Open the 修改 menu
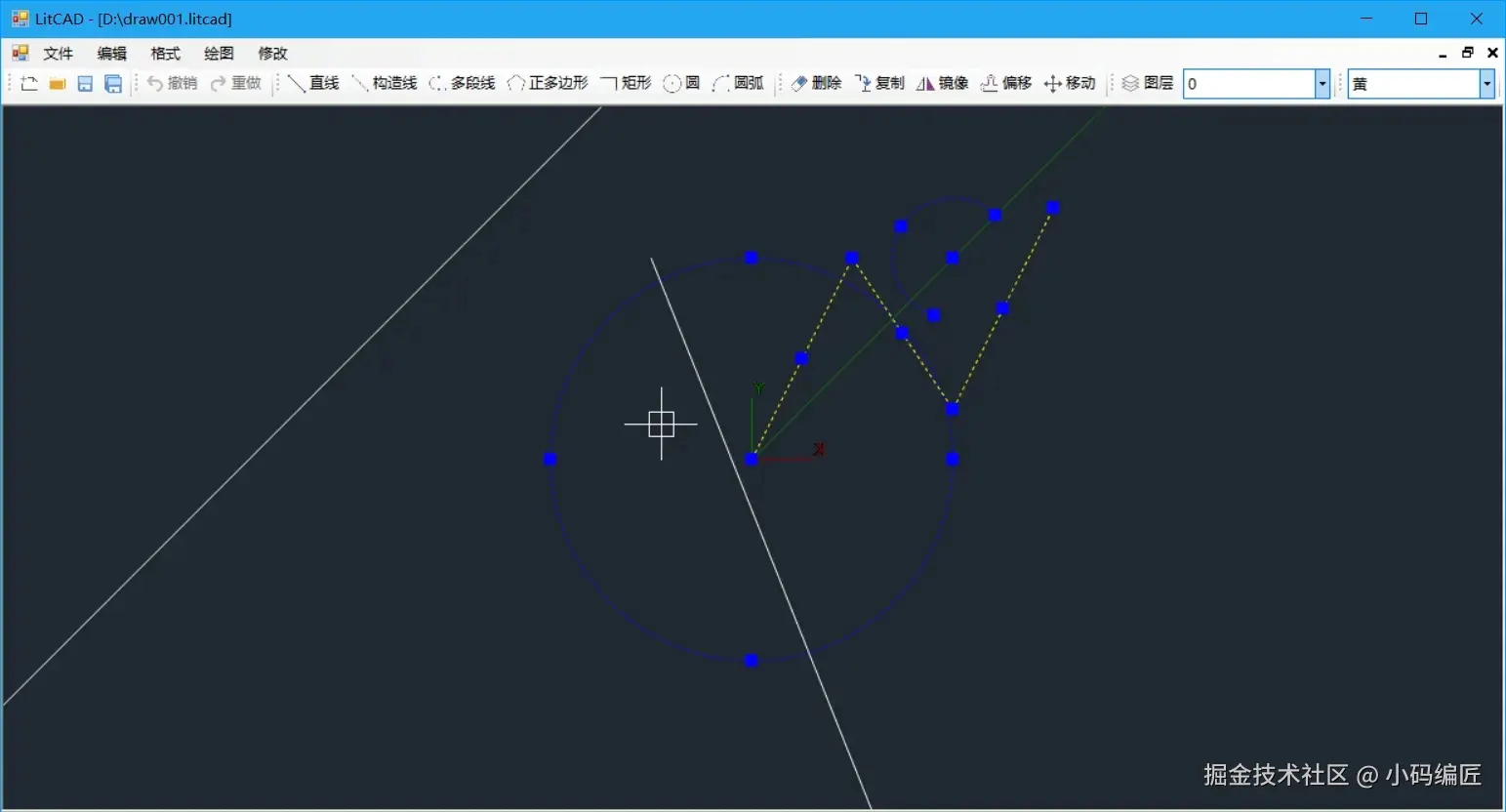Screen dimensions: 1506x812 pyautogui.click(x=272, y=54)
